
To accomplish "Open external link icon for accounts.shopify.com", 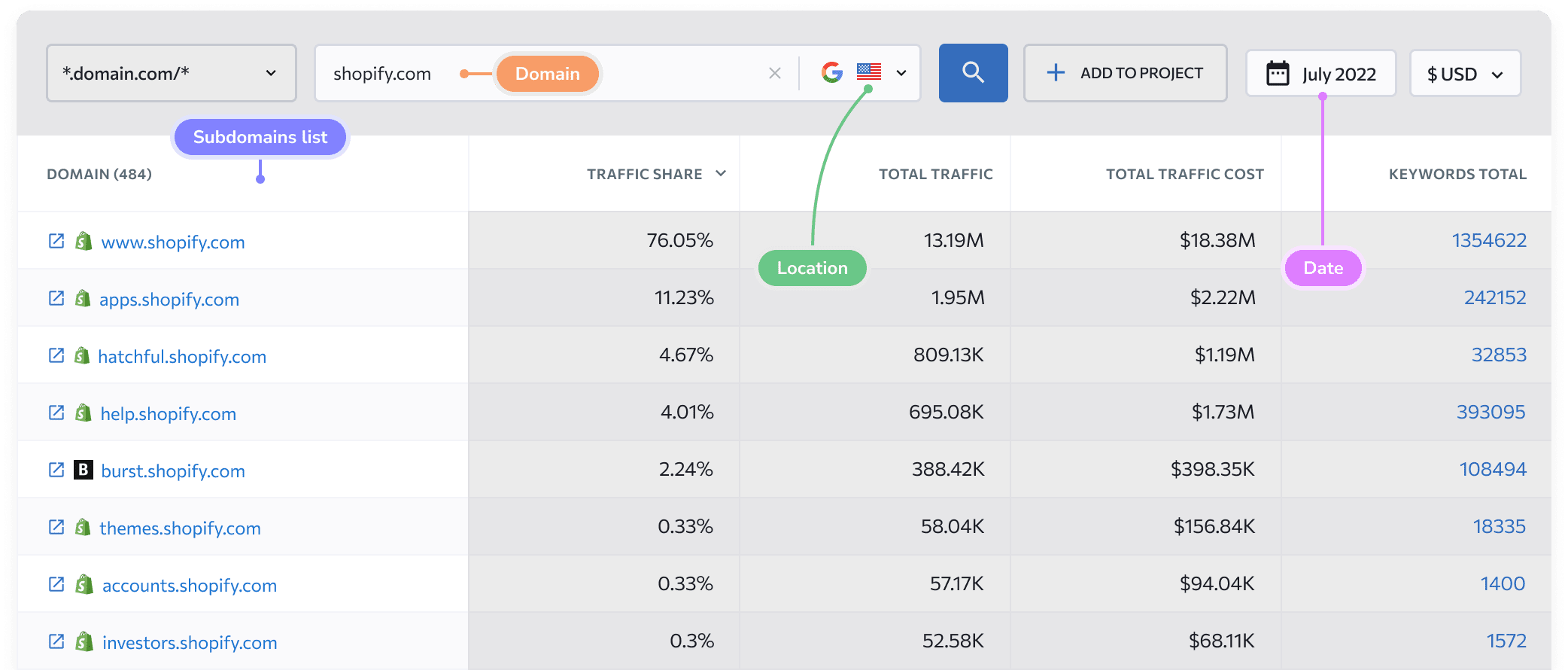I will (56, 584).
